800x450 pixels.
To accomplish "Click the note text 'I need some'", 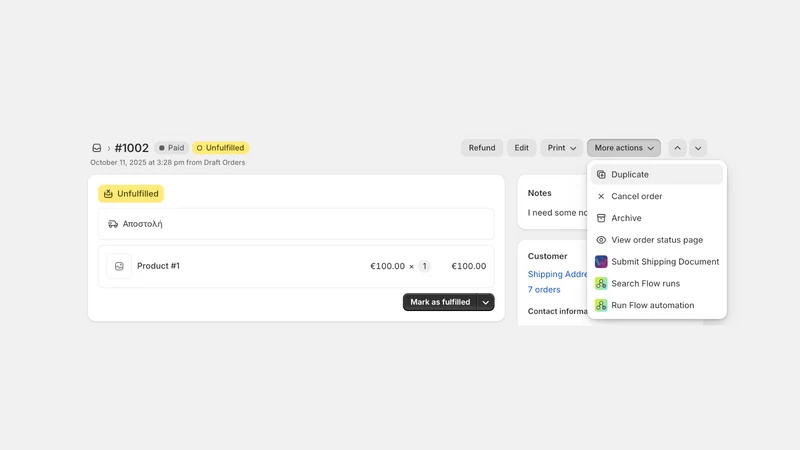I will pos(553,213).
